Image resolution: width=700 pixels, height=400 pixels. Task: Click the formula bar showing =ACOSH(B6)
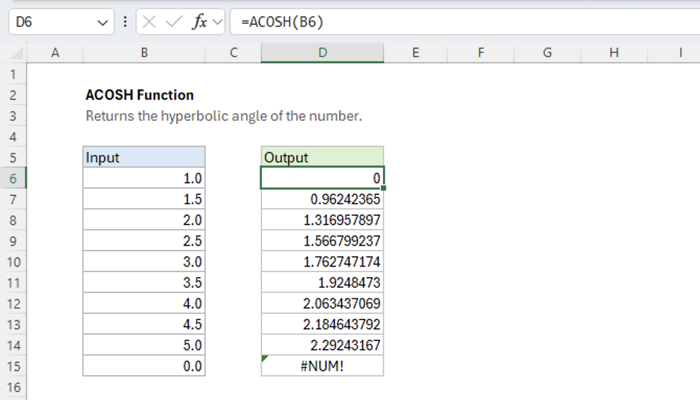pyautogui.click(x=465, y=21)
